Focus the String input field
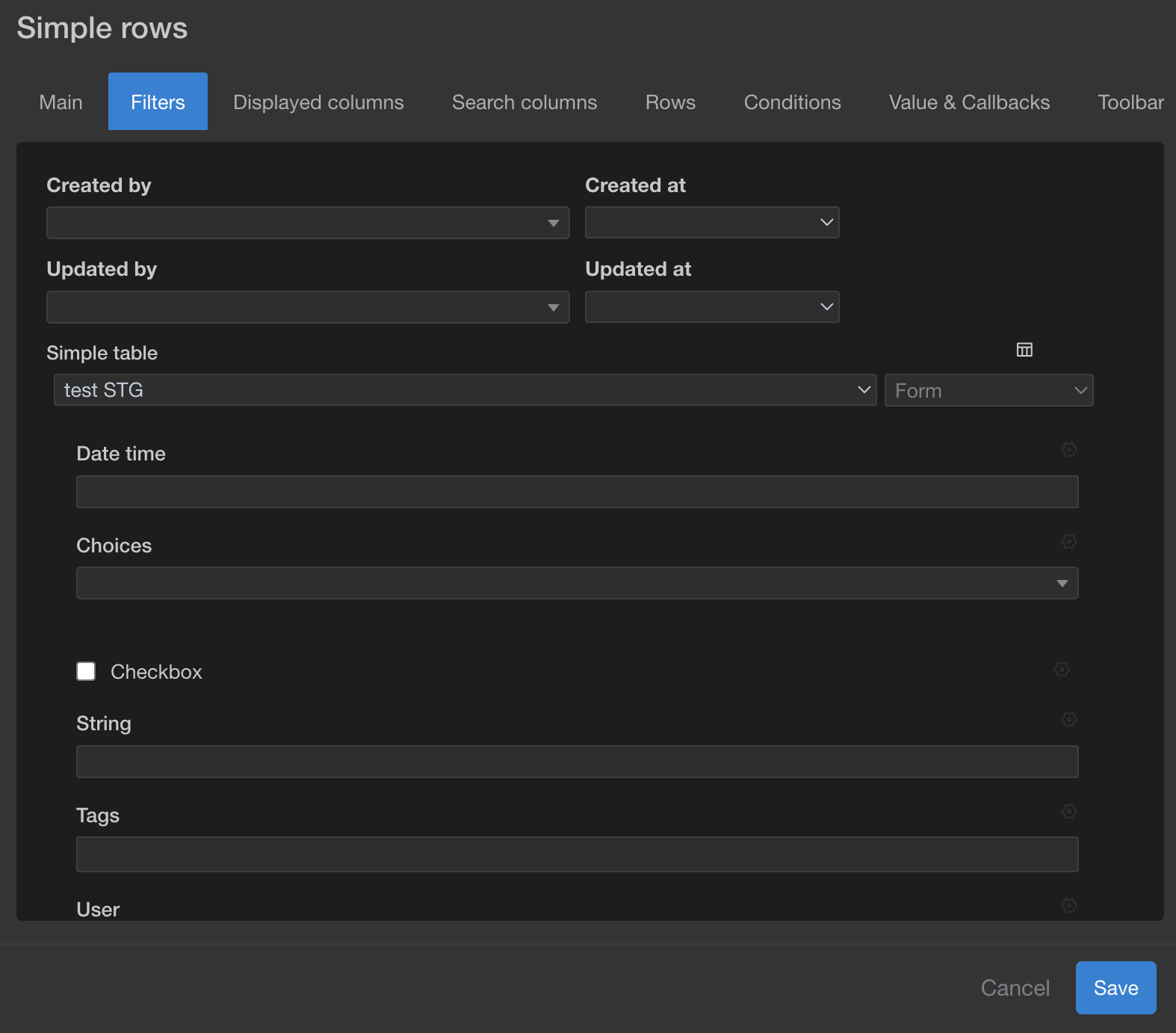This screenshot has width=1176, height=1033. [x=577, y=762]
